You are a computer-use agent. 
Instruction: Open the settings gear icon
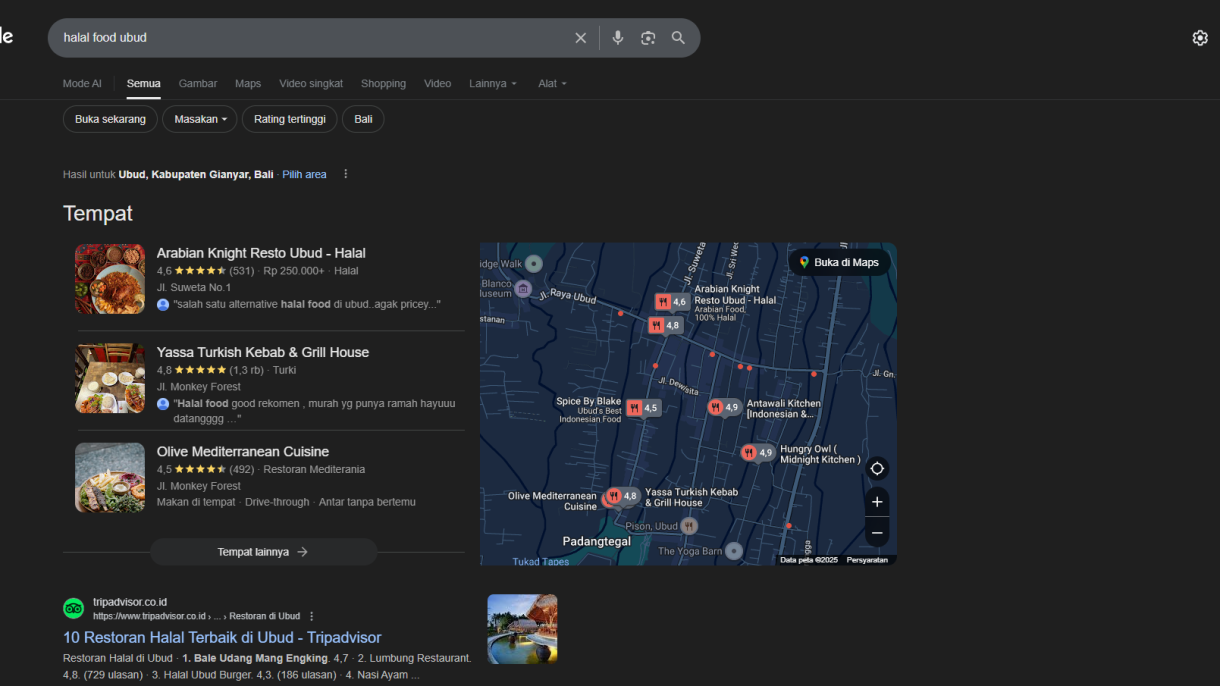tap(1200, 38)
